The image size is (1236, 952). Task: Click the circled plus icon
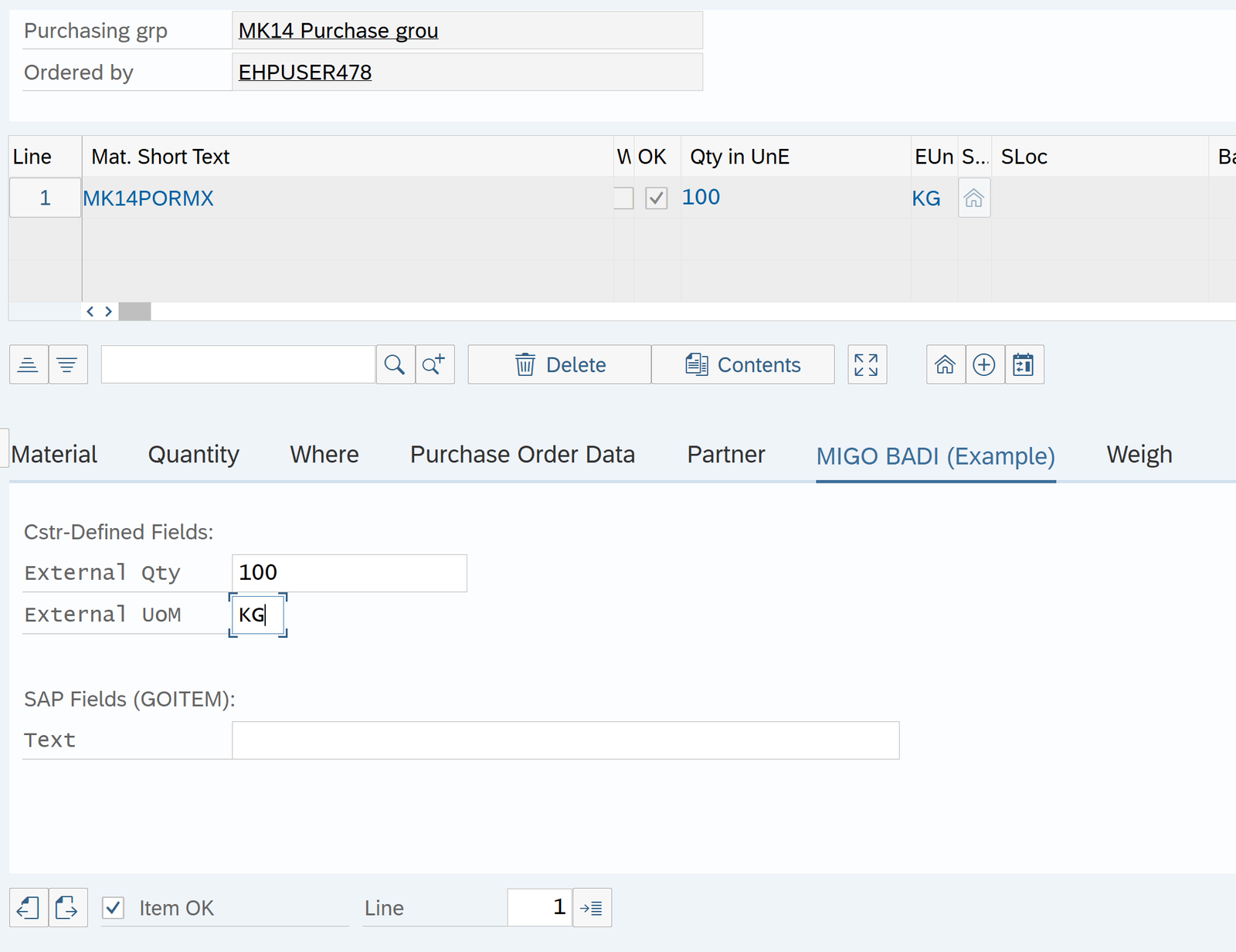[x=984, y=364]
